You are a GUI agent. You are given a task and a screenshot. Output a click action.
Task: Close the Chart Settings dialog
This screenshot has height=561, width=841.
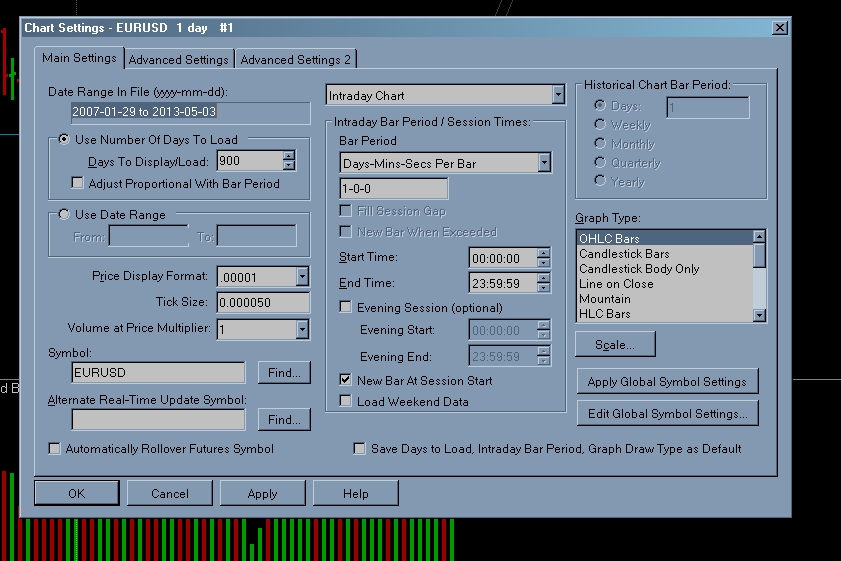pos(781,28)
